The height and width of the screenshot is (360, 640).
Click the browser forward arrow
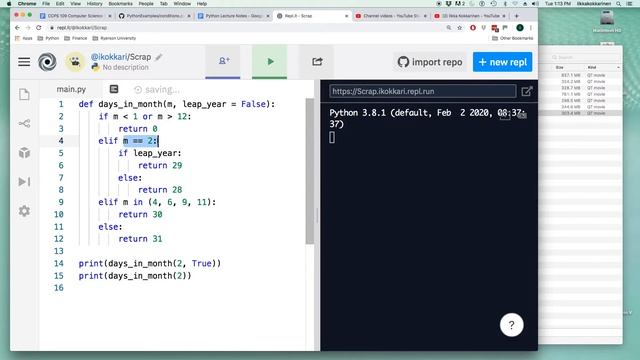click(x=28, y=28)
